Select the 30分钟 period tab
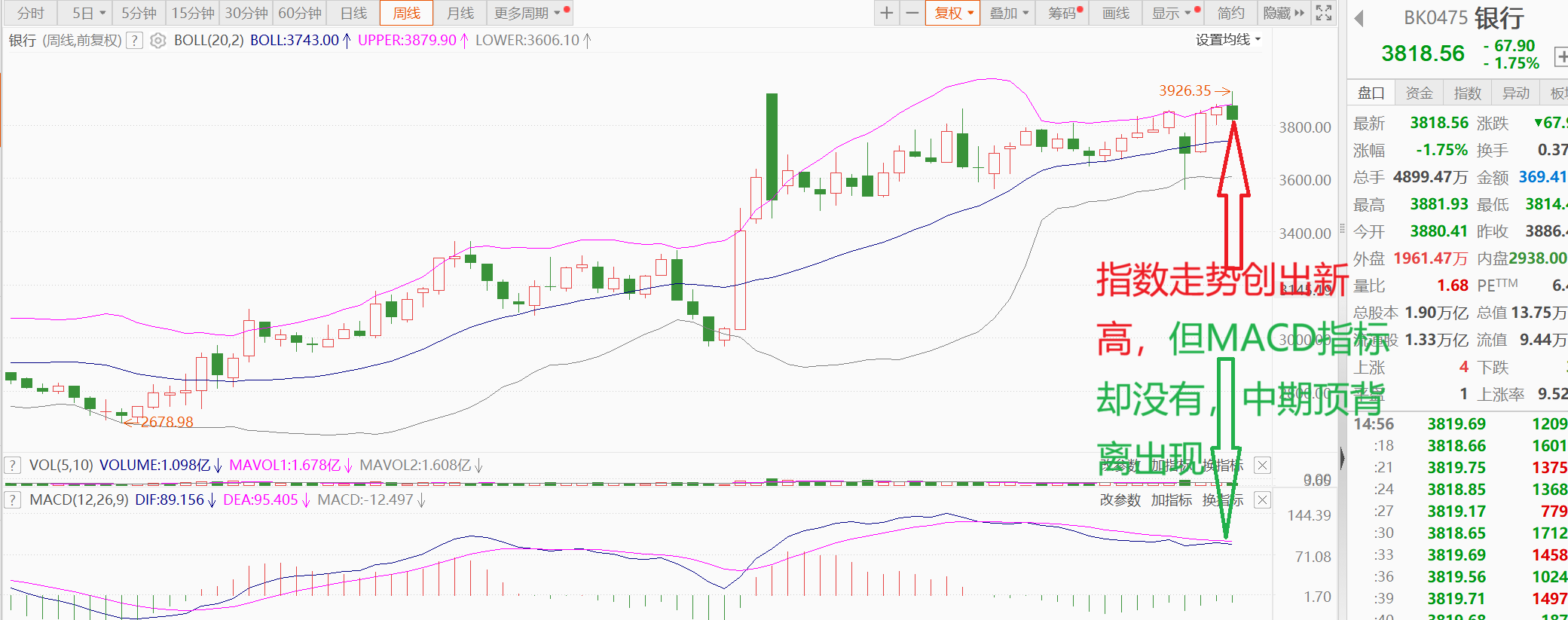 click(246, 13)
